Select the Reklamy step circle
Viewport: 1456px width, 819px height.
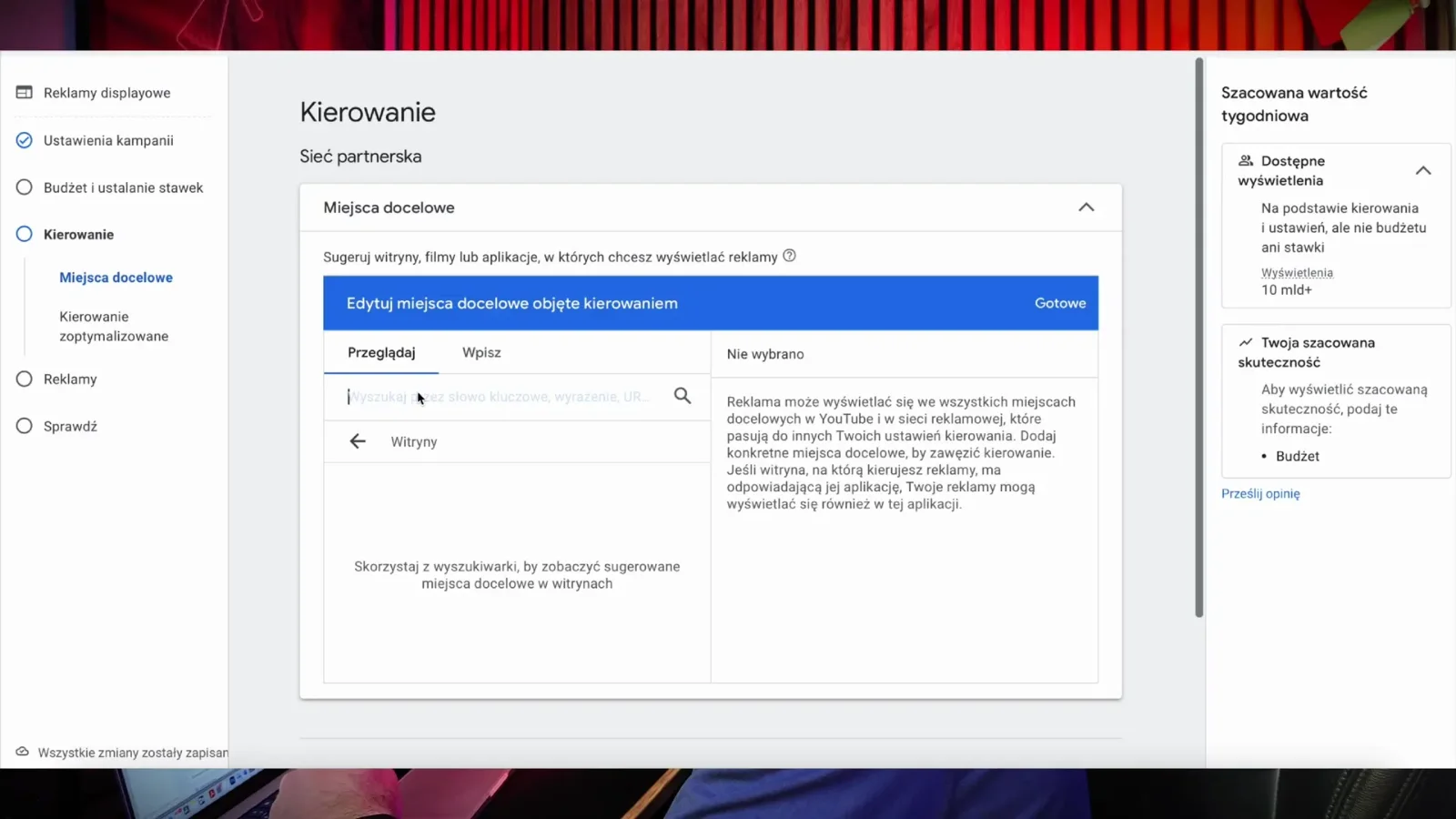click(x=25, y=379)
